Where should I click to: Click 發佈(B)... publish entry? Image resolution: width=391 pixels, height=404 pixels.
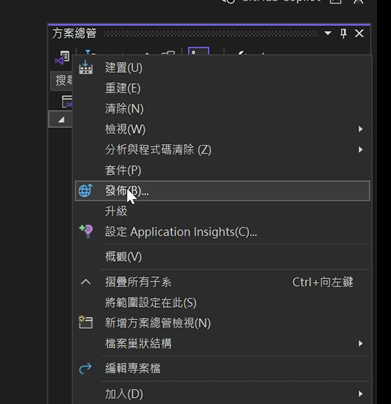coord(222,191)
